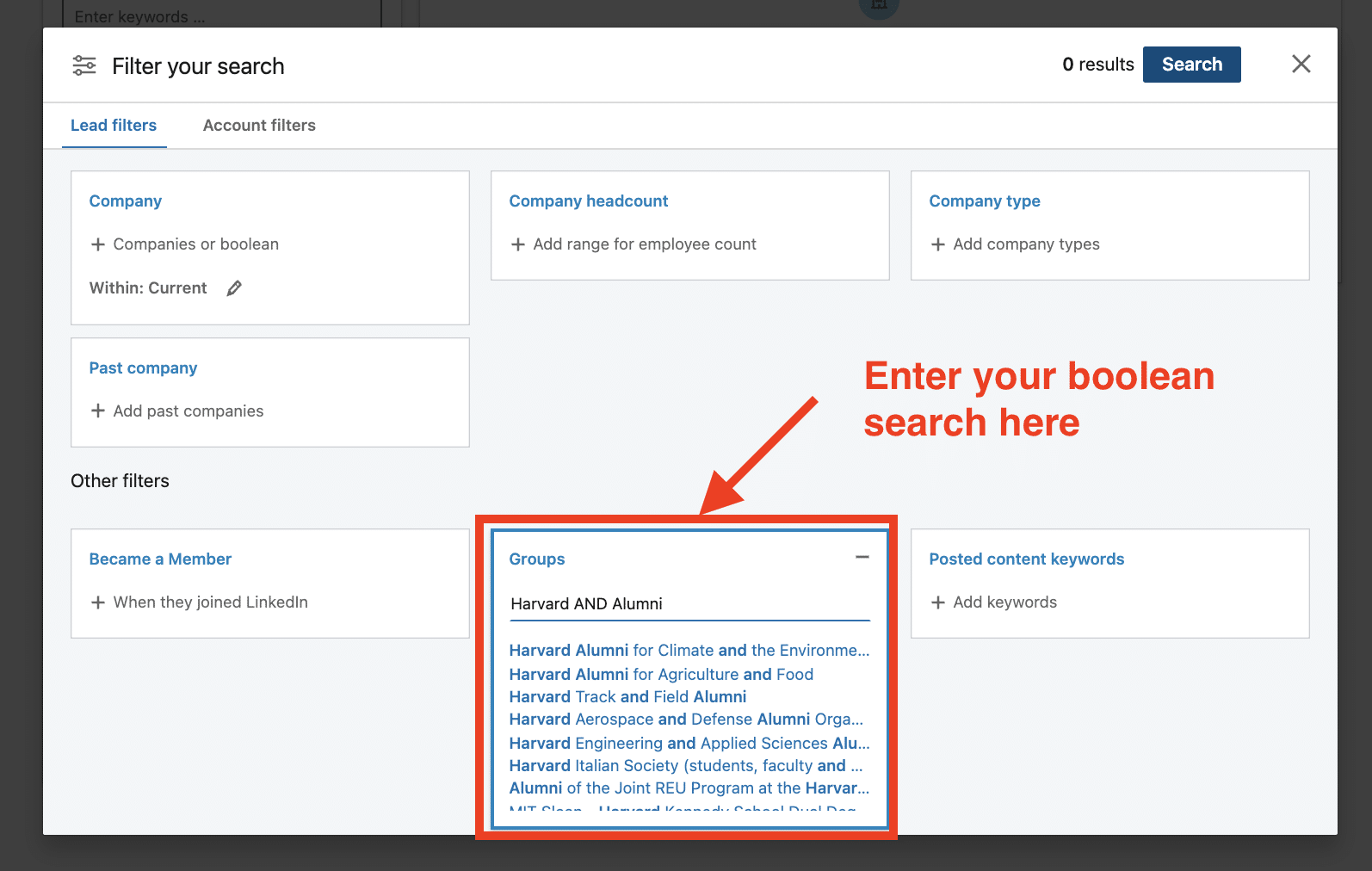This screenshot has width=1372, height=871.
Task: Select Harvard Alumni for Climate and the Environment group
Action: [689, 651]
